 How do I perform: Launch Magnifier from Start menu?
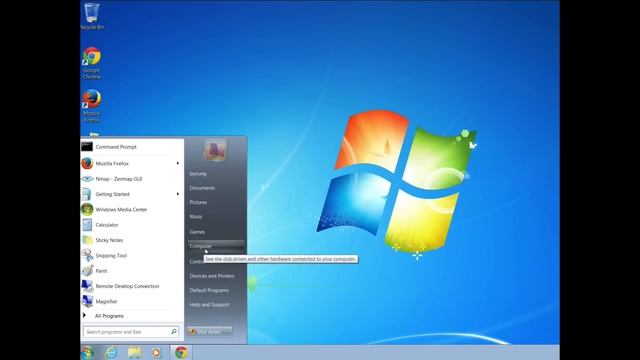[132, 301]
